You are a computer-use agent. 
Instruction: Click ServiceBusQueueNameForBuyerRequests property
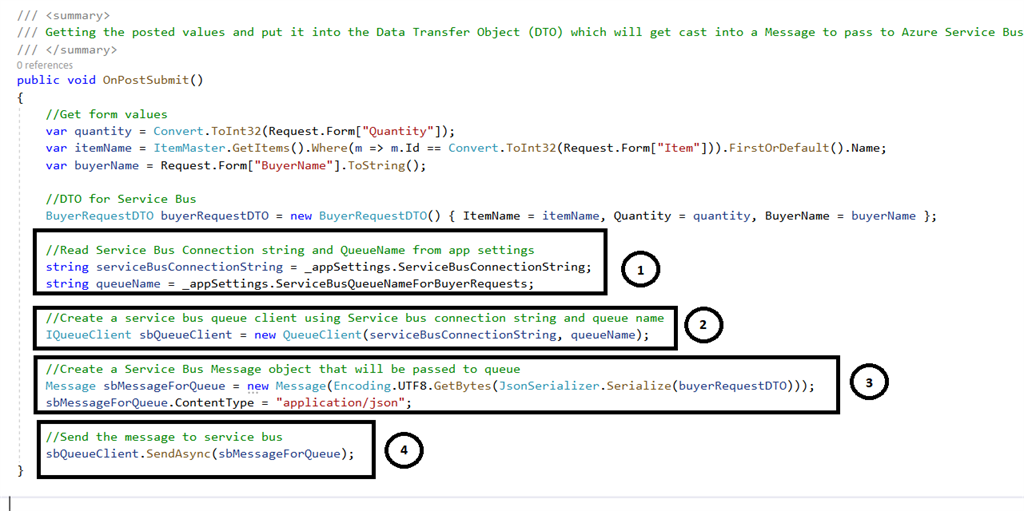(x=402, y=284)
